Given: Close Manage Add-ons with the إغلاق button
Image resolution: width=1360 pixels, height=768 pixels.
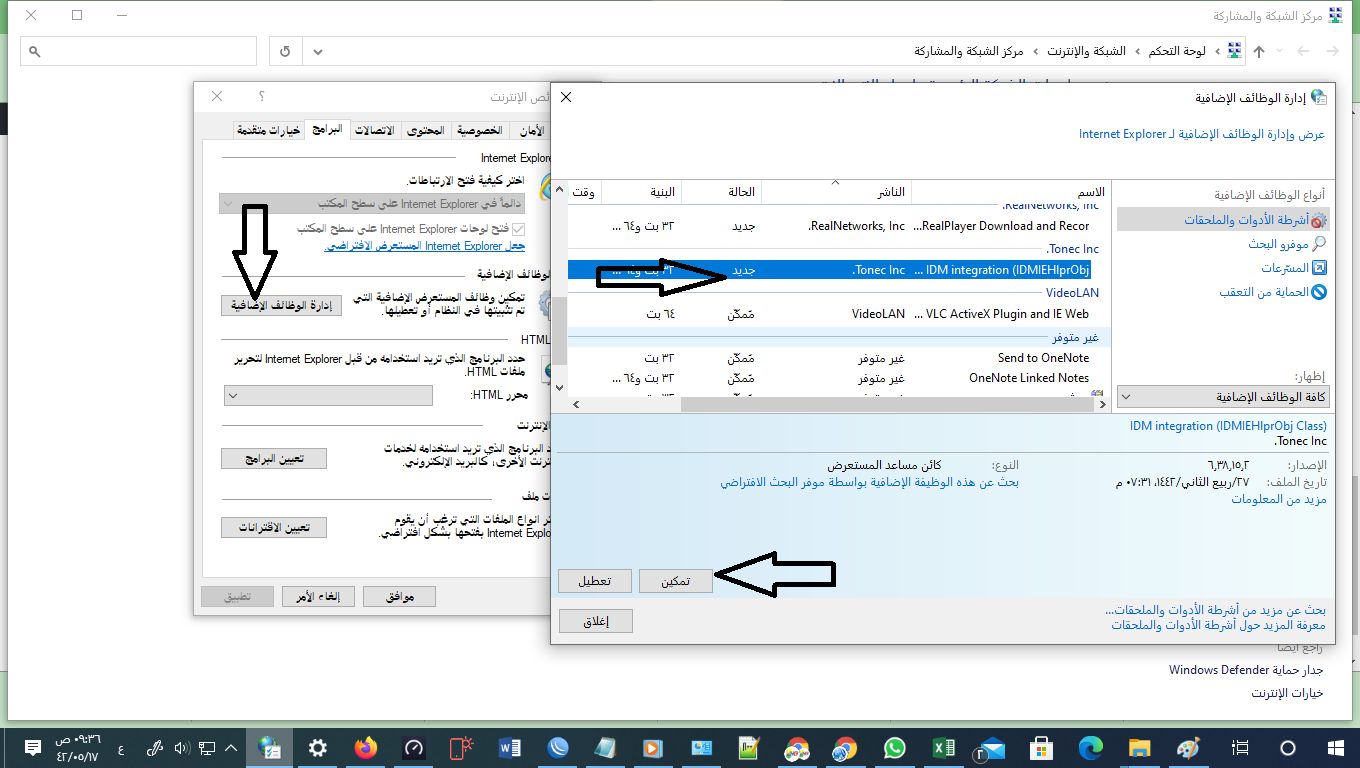Looking at the screenshot, I should [x=595, y=621].
